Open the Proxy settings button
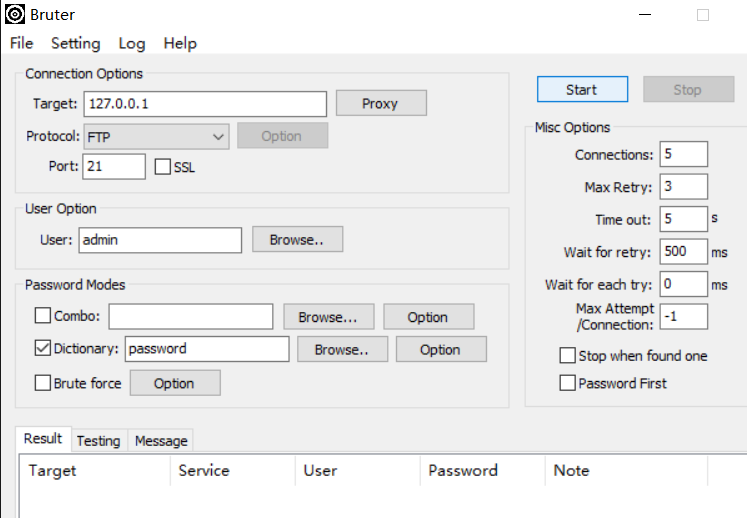Viewport: 747px width, 518px height. (381, 103)
